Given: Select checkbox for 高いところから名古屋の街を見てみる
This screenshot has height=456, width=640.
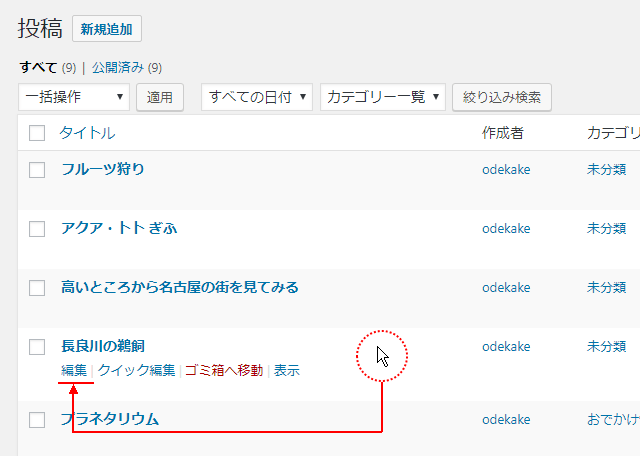Looking at the screenshot, I should click(x=37, y=288).
